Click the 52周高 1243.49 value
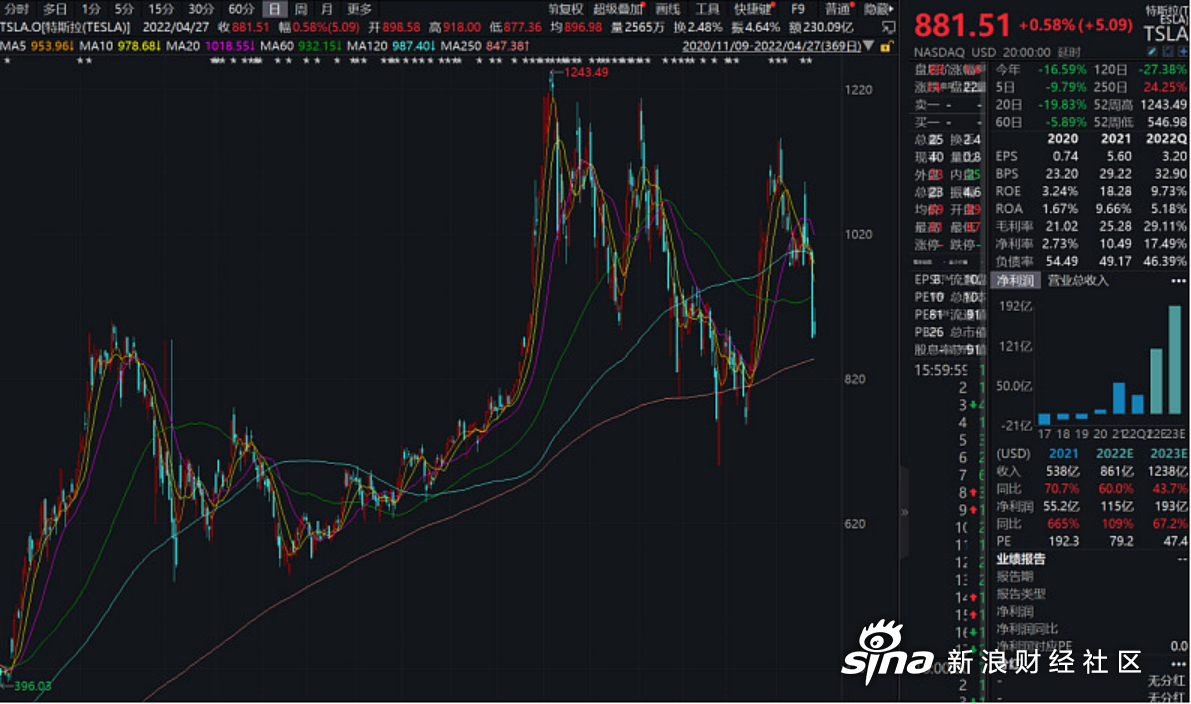The height and width of the screenshot is (704, 1191). [1164, 104]
